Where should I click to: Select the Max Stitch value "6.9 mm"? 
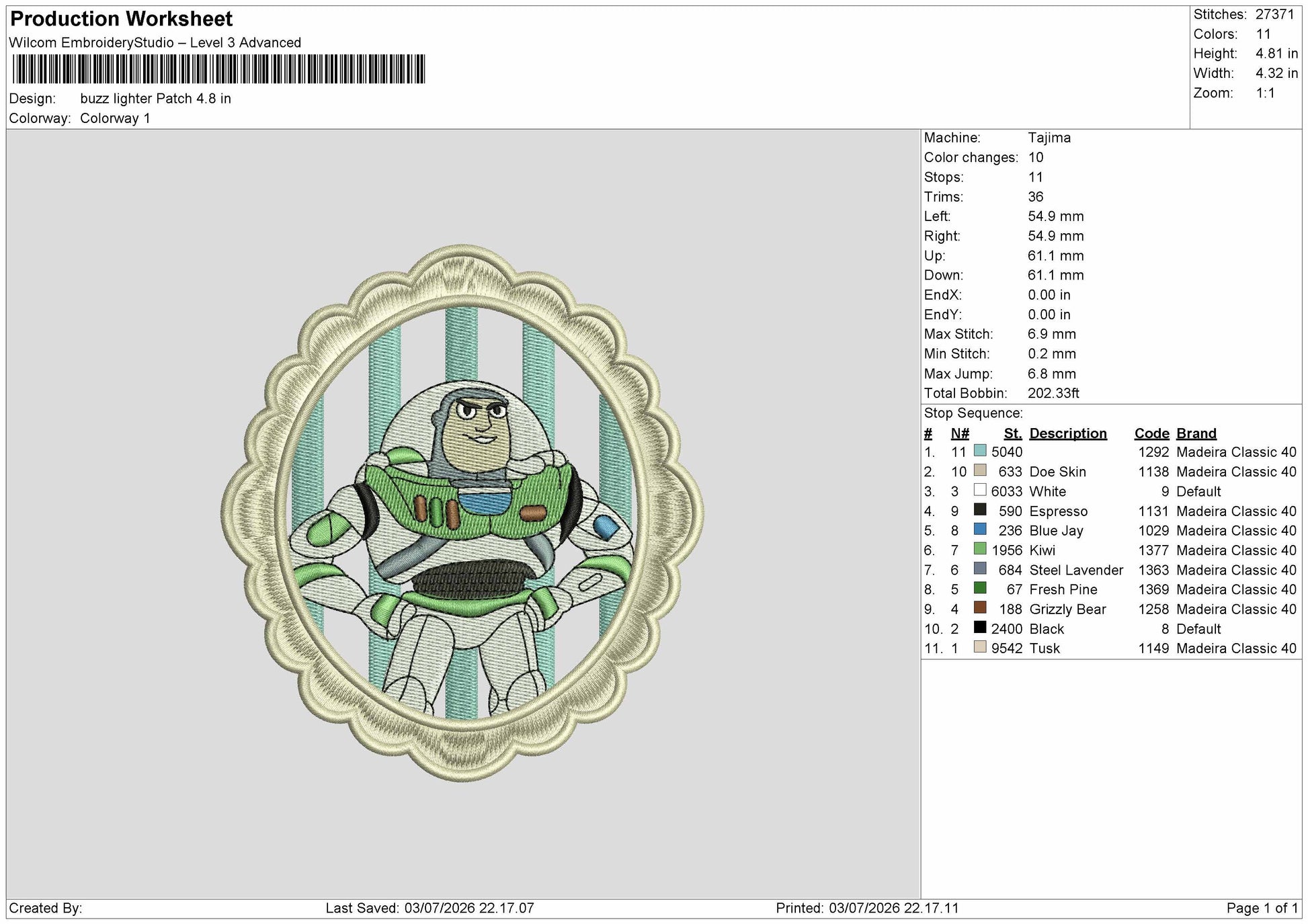1052,334
